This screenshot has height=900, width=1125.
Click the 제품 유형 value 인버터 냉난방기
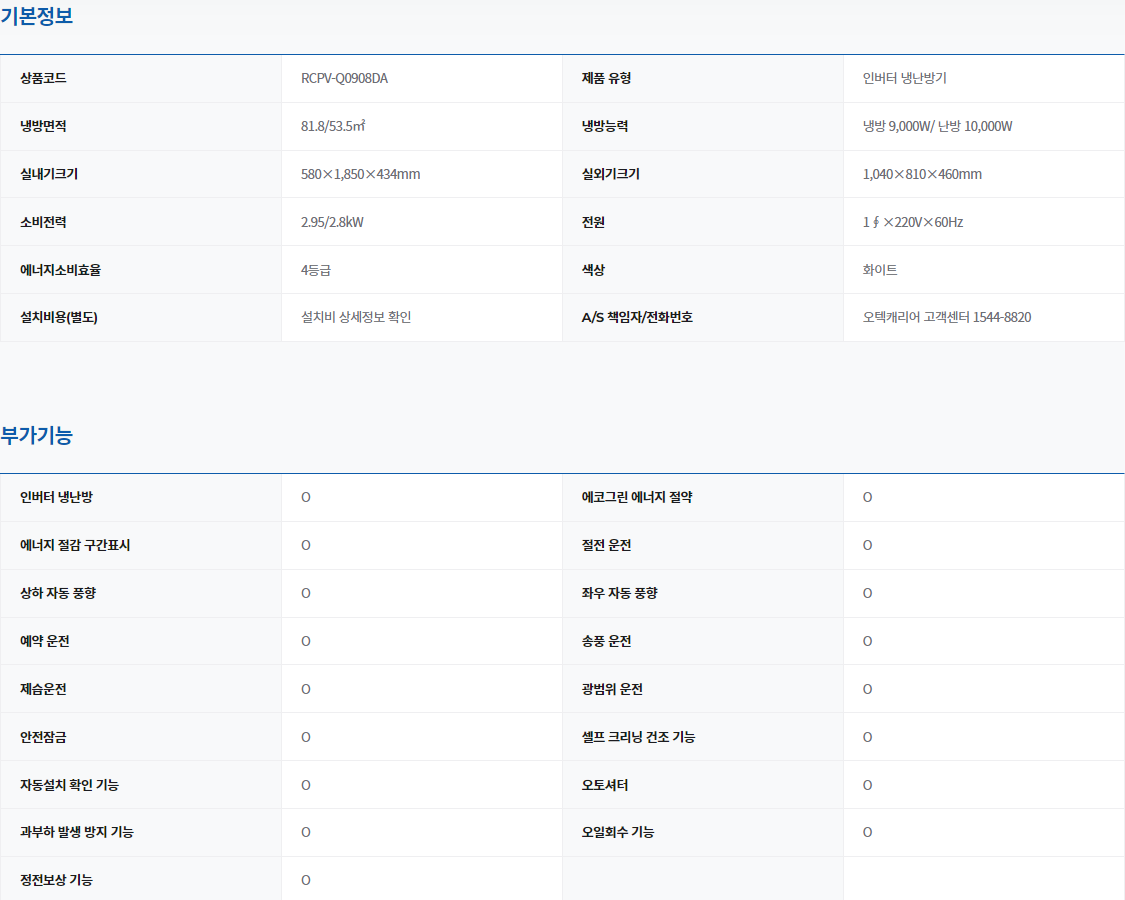click(x=904, y=78)
